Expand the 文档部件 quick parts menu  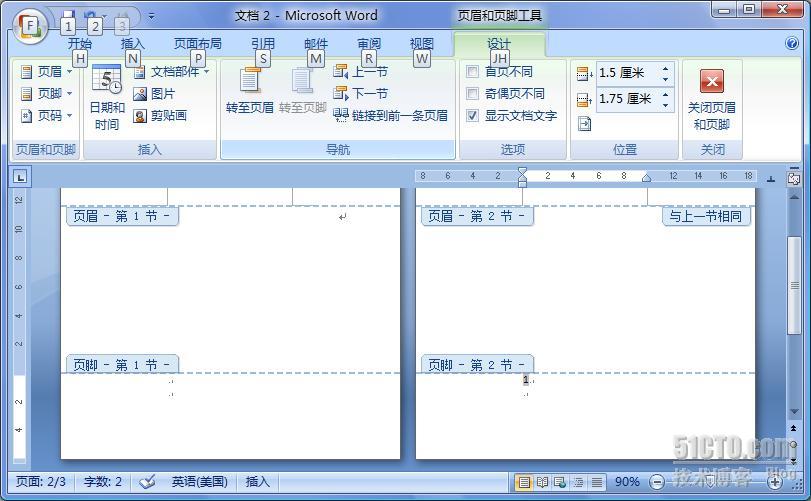click(x=171, y=72)
